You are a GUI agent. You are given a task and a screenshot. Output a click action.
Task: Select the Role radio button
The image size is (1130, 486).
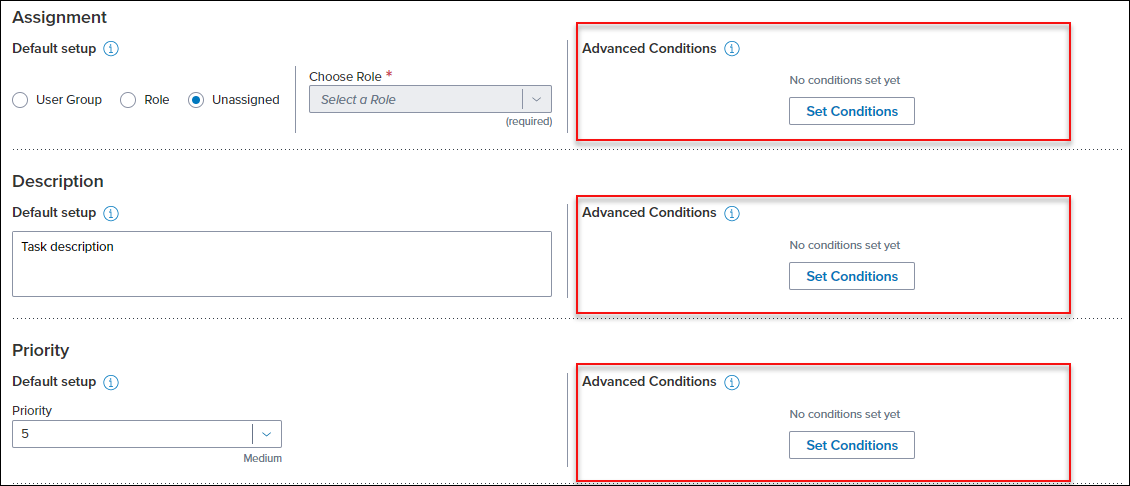(128, 100)
